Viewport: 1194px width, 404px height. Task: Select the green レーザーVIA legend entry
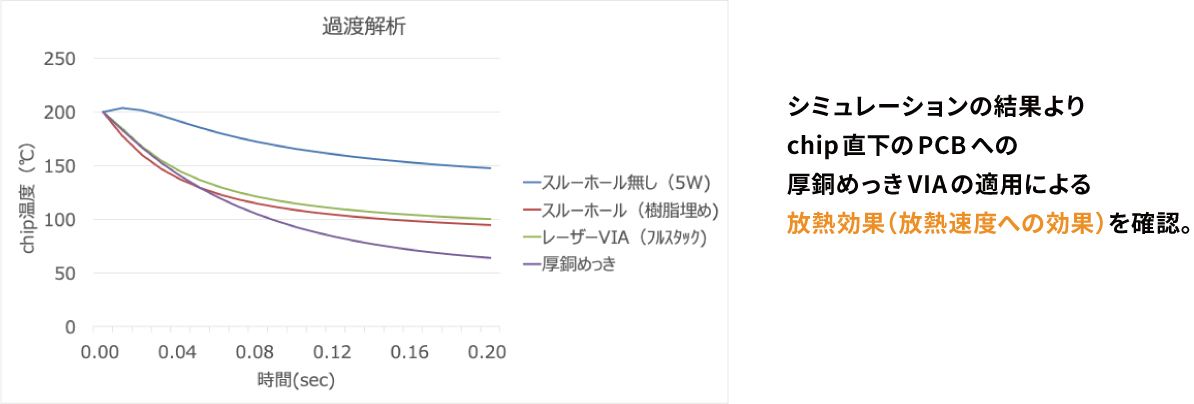tap(616, 237)
